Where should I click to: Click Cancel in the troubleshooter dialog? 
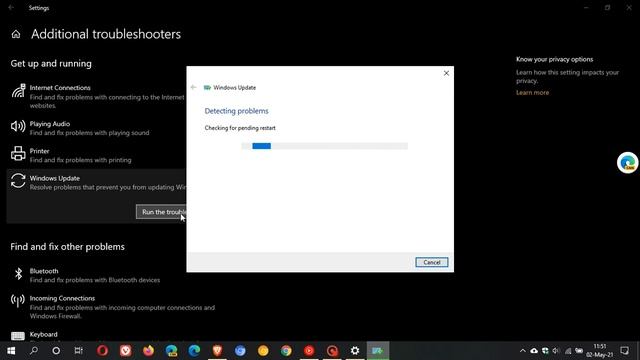pyautogui.click(x=431, y=262)
